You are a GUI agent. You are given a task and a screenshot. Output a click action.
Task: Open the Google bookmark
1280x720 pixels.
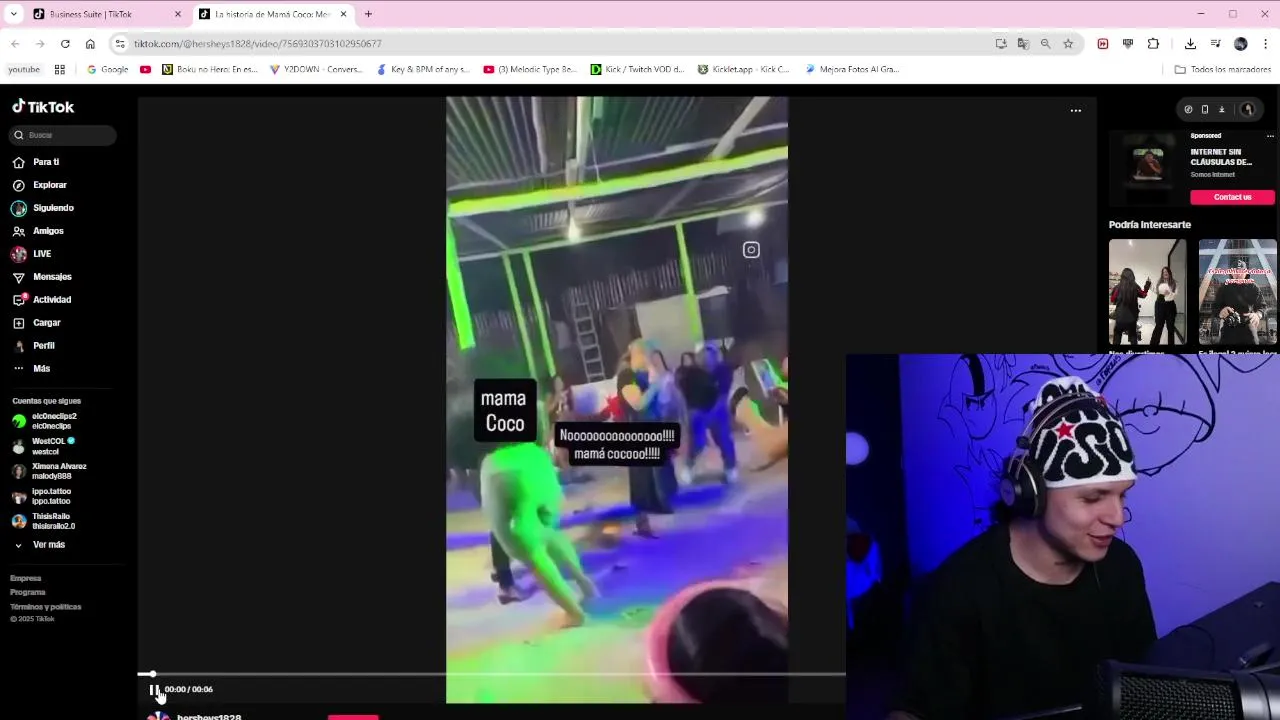pyautogui.click(x=108, y=70)
